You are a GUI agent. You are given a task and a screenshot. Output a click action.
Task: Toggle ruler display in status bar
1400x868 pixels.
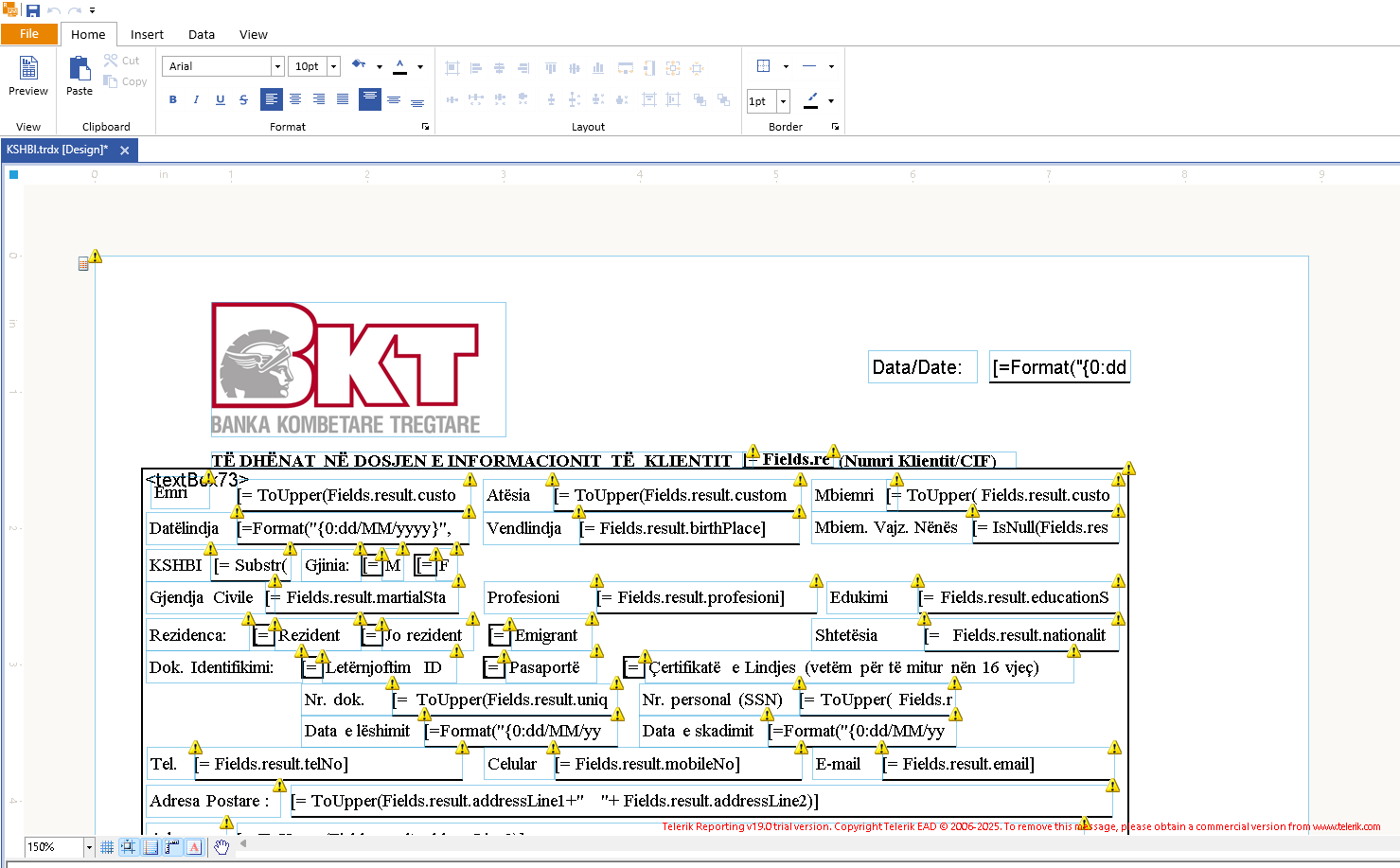(x=172, y=847)
